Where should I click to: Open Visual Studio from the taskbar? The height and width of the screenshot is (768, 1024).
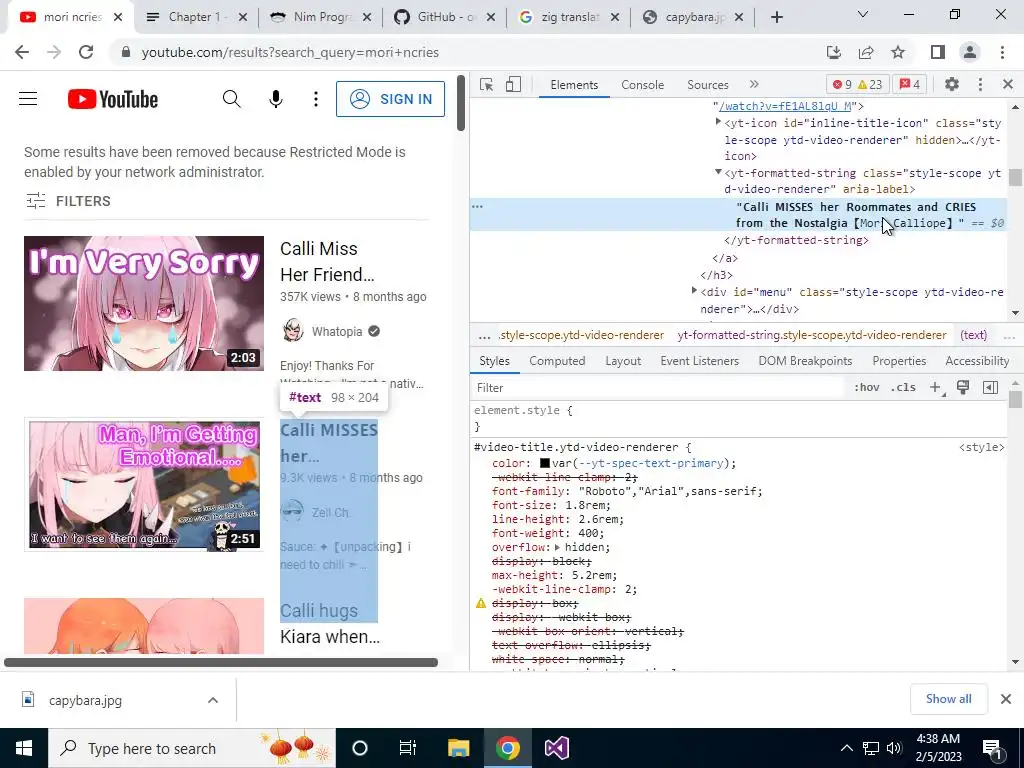[x=557, y=748]
